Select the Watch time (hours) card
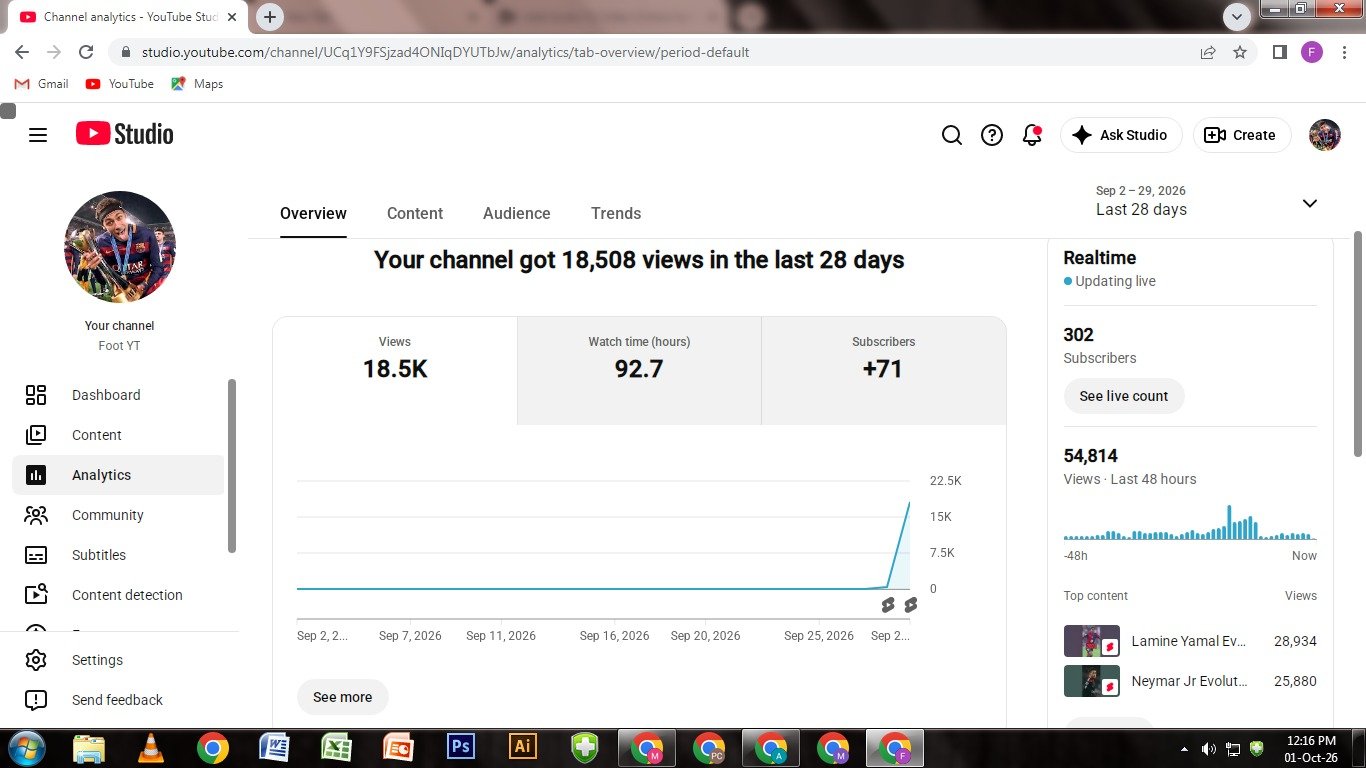The height and width of the screenshot is (768, 1366). pyautogui.click(x=639, y=371)
